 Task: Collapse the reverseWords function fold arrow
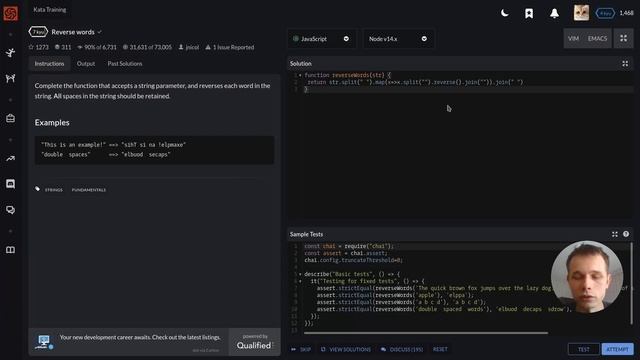pyautogui.click(x=300, y=75)
